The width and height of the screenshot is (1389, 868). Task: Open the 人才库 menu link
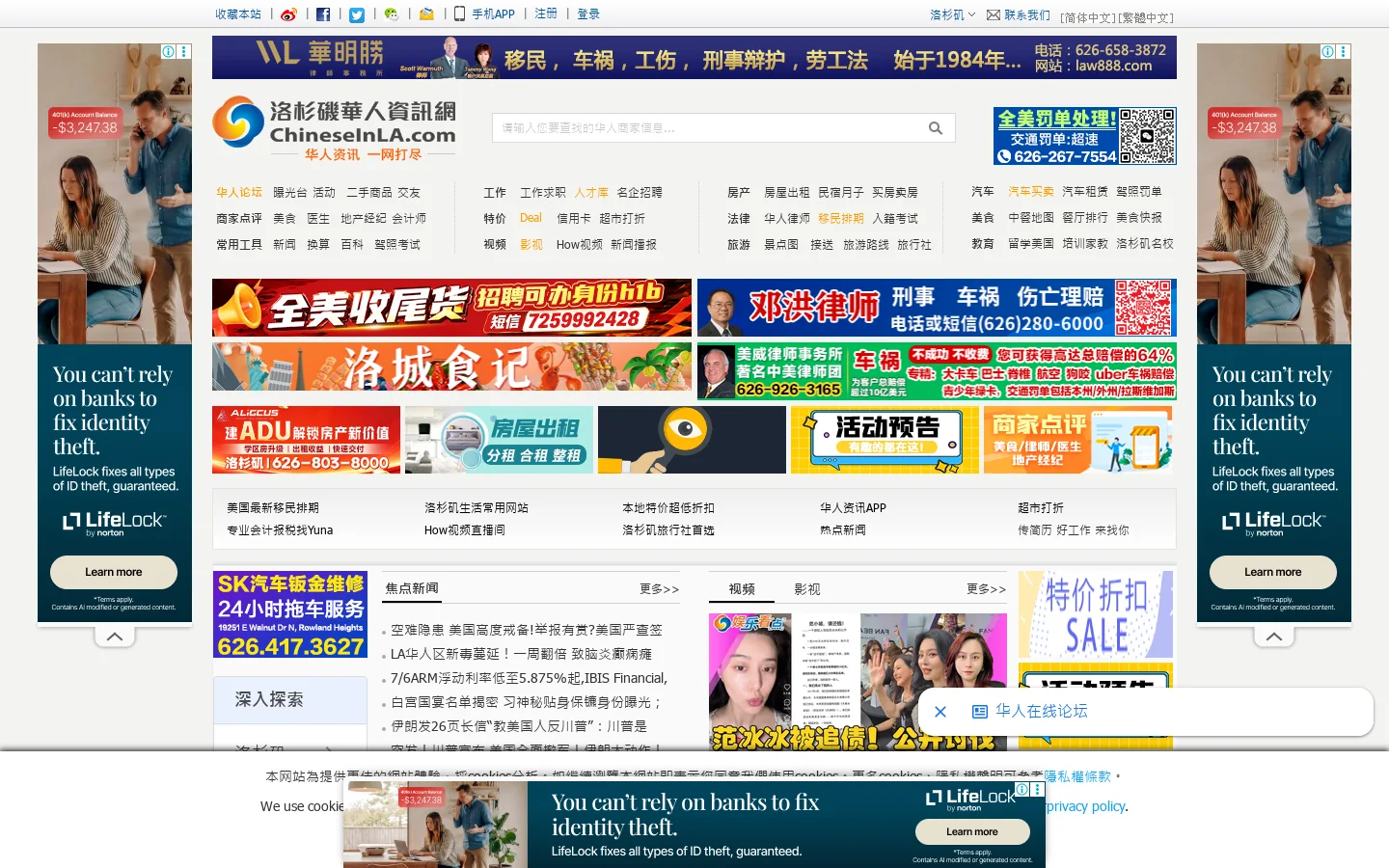591,193
